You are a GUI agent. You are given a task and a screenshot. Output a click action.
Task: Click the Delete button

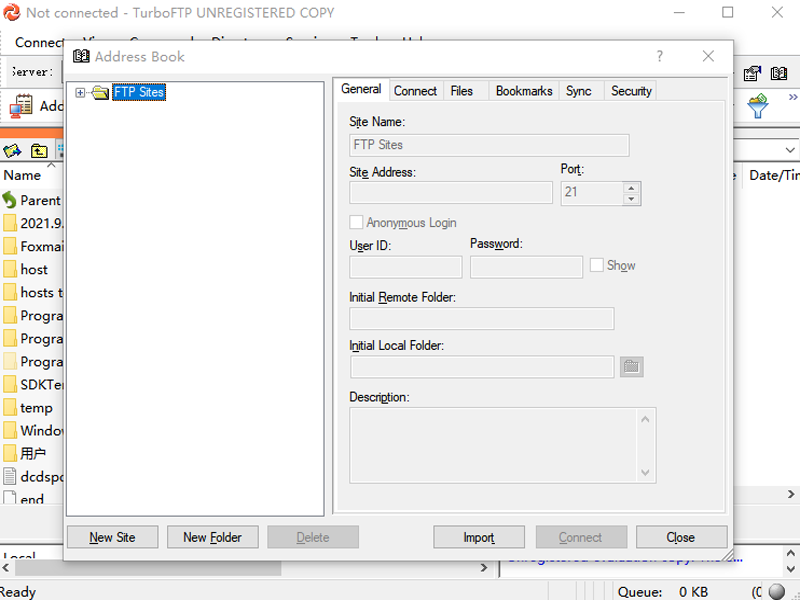[313, 537]
